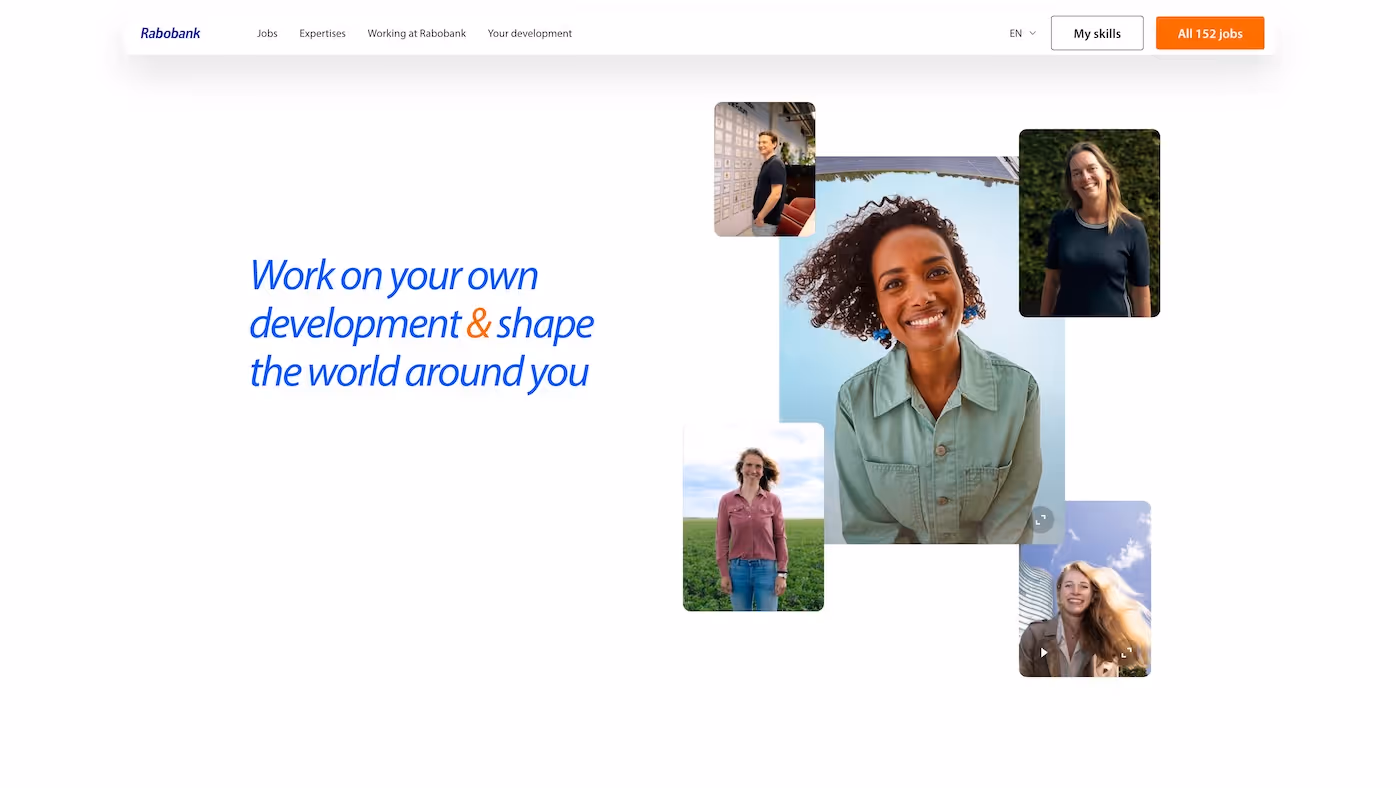Screen dimensions: 1400x788
Task: Click the photo of the man by the sticky-note wall
Action: [764, 168]
